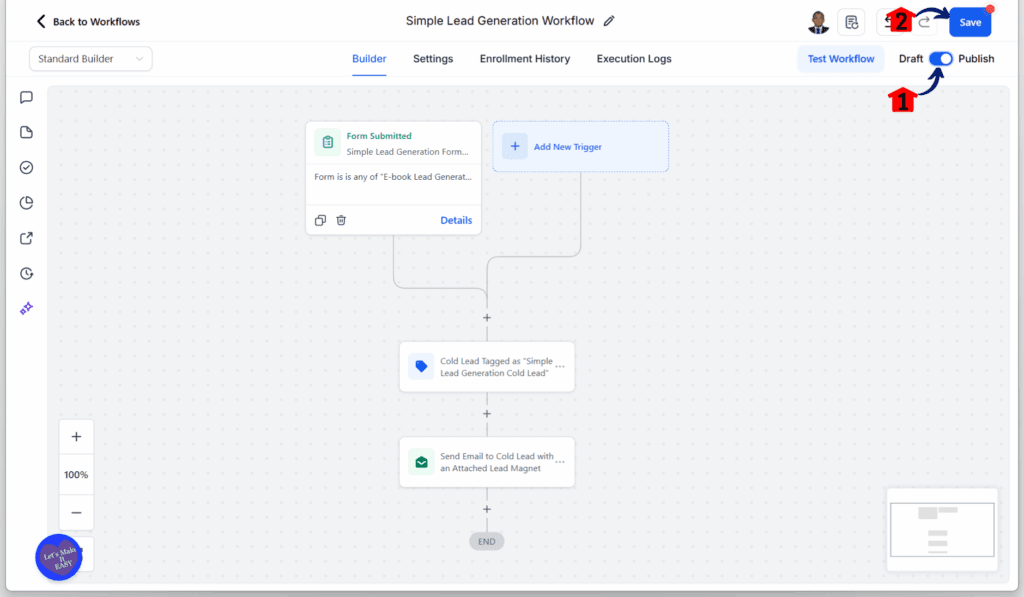Click the pencil icon to rename workflow
Image resolution: width=1024 pixels, height=597 pixels.
click(609, 21)
